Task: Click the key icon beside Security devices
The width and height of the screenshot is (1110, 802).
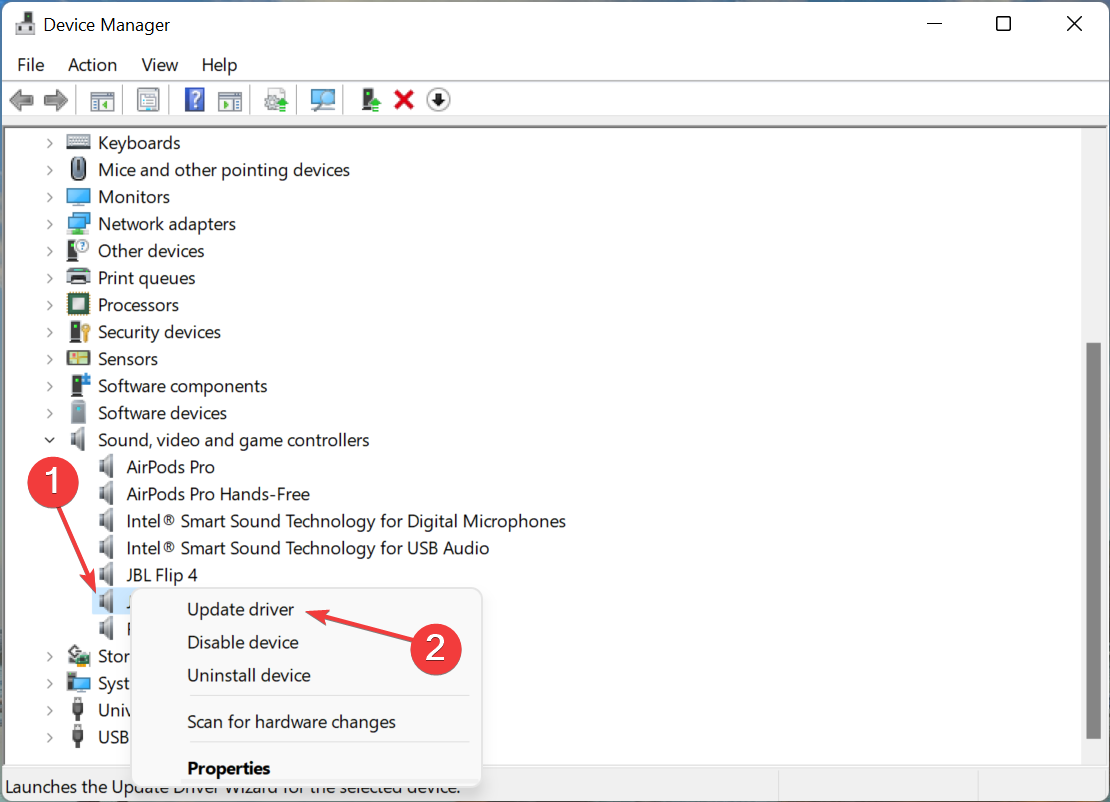Action: click(x=78, y=331)
